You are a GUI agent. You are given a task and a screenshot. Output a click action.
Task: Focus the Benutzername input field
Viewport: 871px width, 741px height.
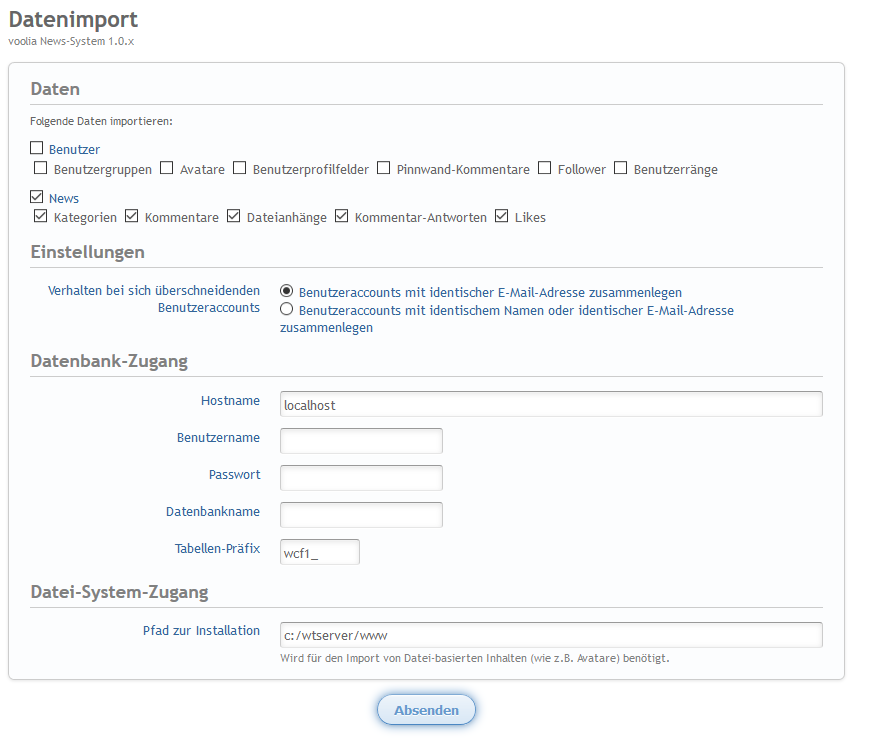click(361, 441)
